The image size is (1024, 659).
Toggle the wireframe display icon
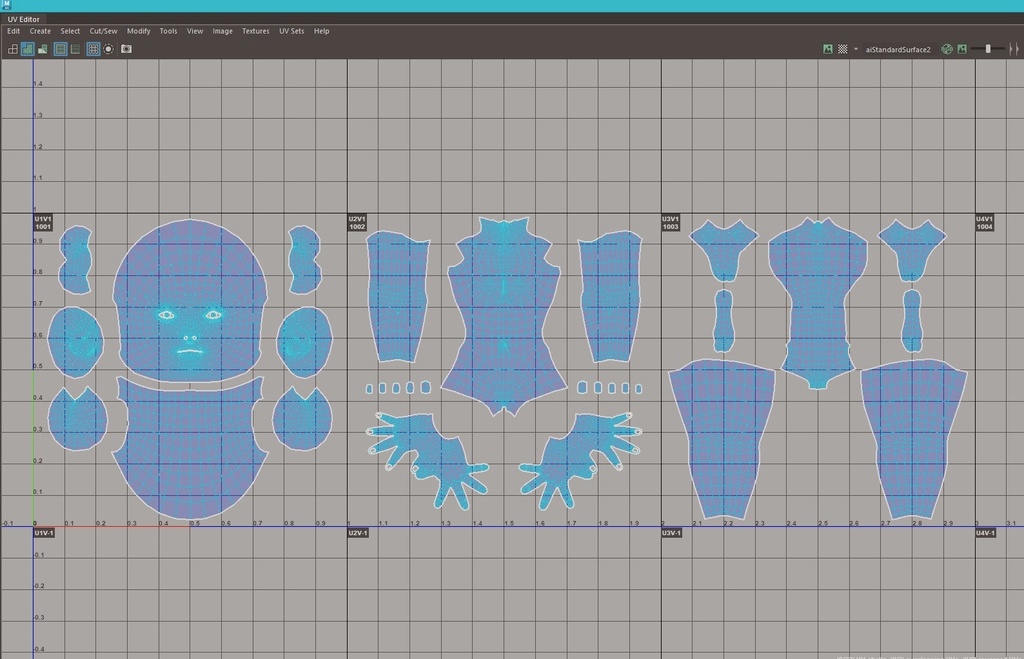12,49
